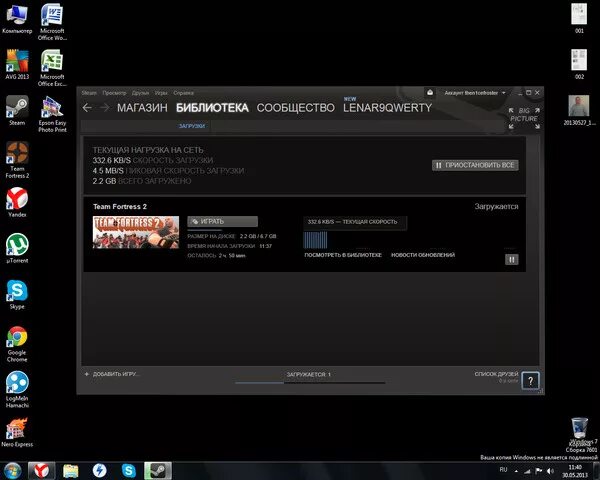The image size is (600, 480).
Task: Open the file explorer taskbar icon
Action: 71,470
